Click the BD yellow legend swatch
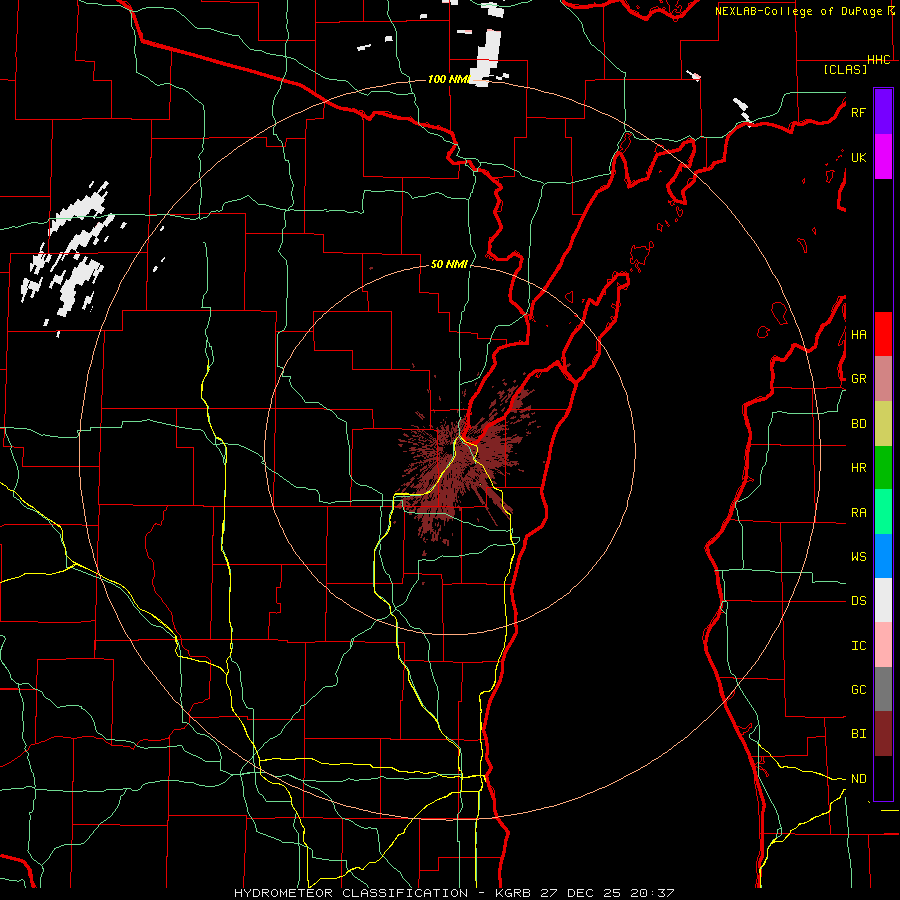The image size is (900, 900). click(883, 424)
